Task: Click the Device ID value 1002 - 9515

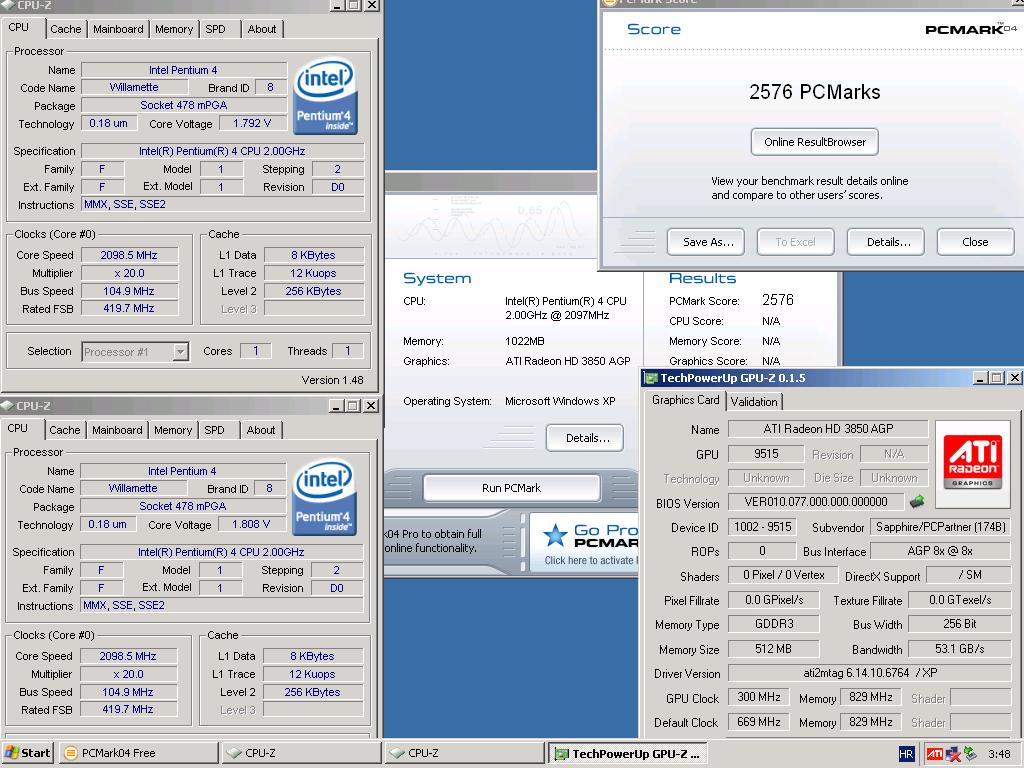Action: [762, 527]
